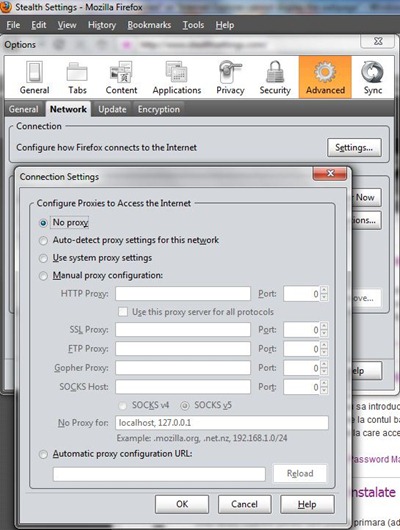Close the Options window
The height and width of the screenshot is (530, 400).
tap(378, 41)
